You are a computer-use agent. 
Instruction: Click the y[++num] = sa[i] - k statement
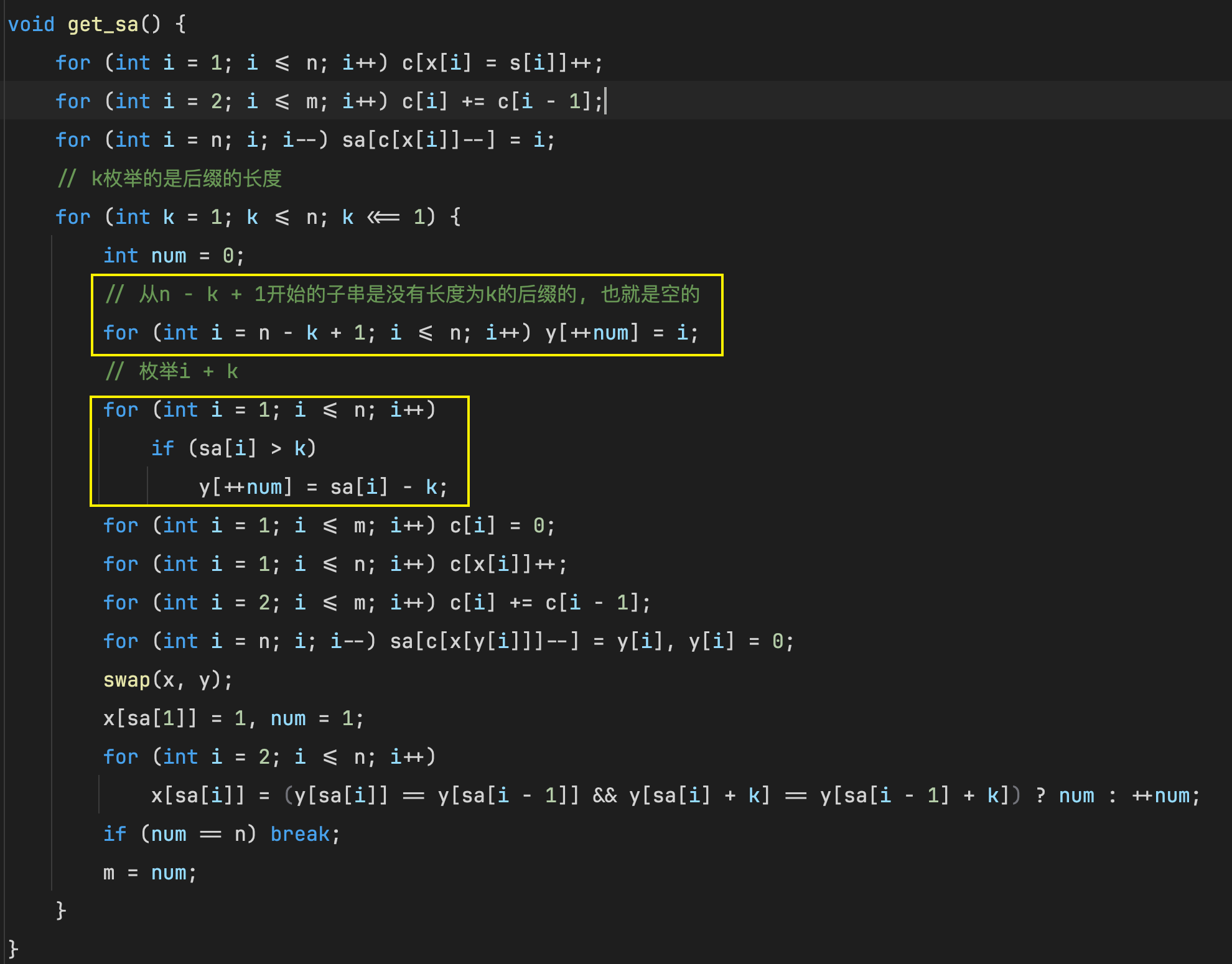322,487
